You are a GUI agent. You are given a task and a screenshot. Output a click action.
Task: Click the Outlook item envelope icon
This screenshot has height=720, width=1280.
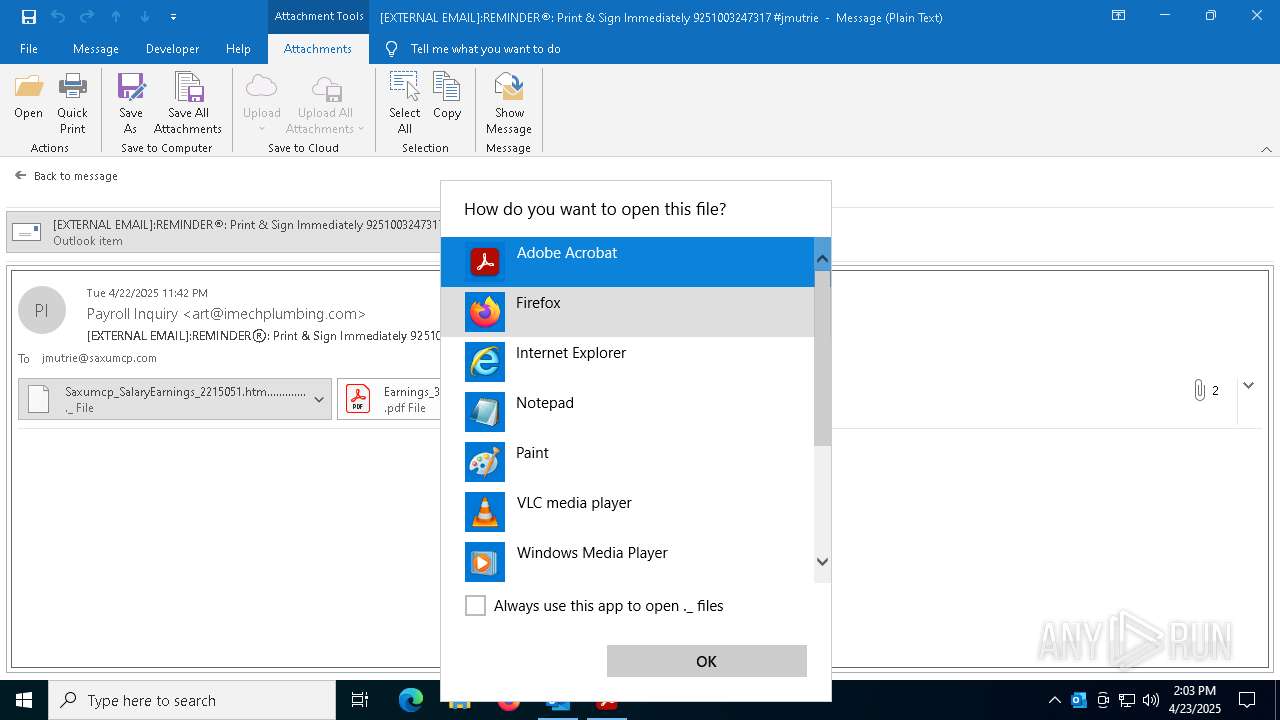(27, 232)
